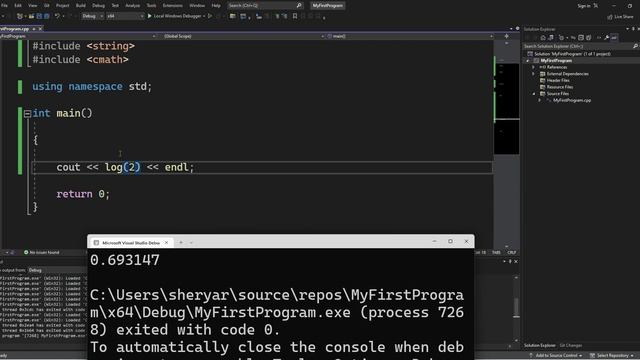
Task: Expand External Dependencies node
Action: point(533,74)
